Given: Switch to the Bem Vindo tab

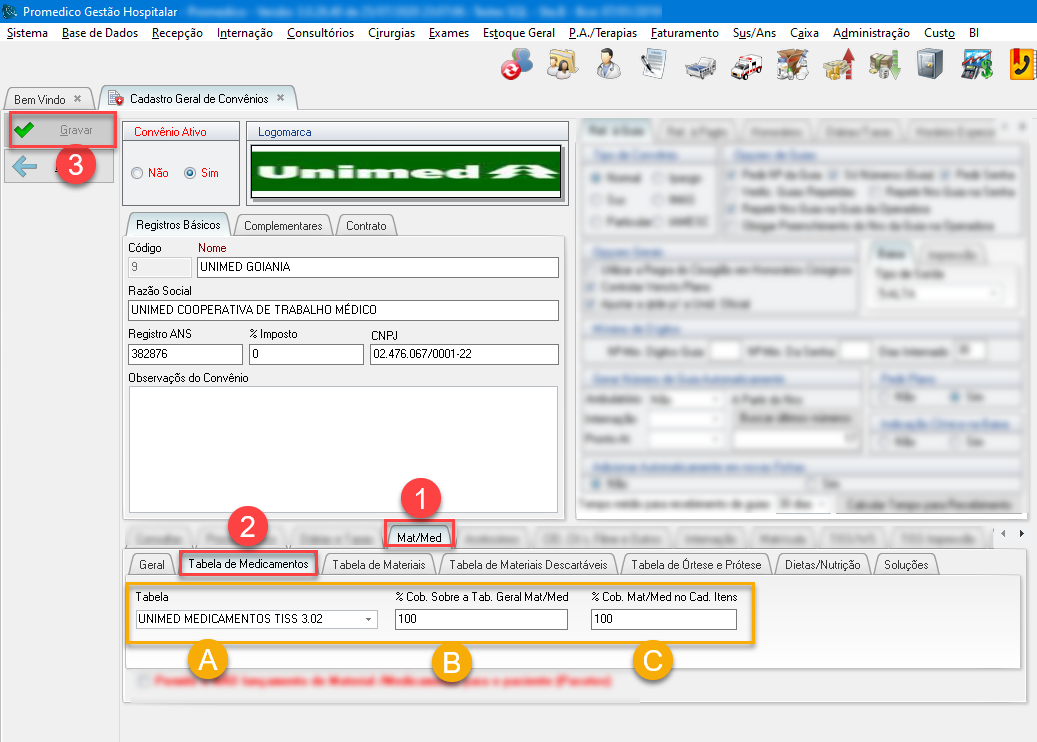Looking at the screenshot, I should point(40,99).
